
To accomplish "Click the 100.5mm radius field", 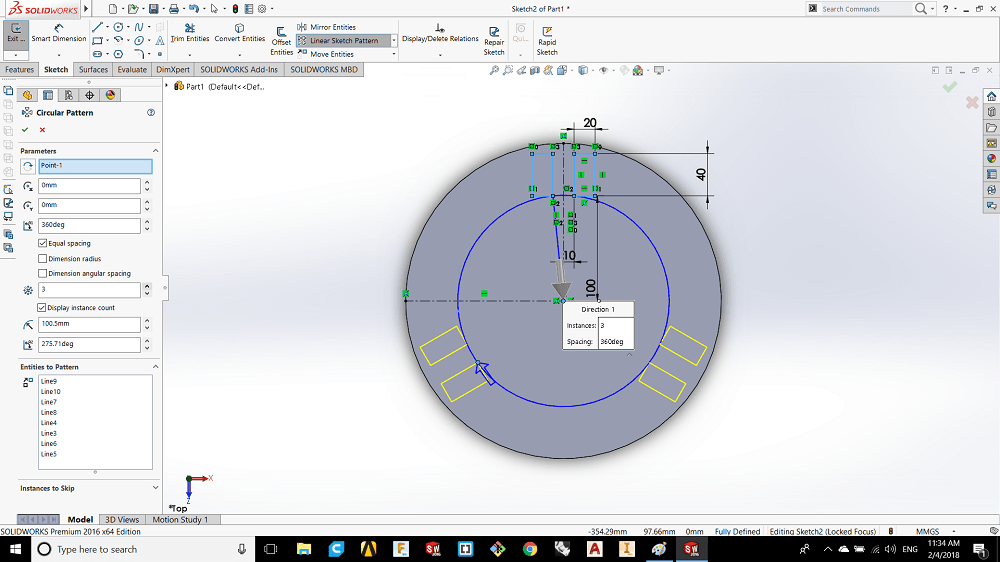I will pyautogui.click(x=89, y=324).
